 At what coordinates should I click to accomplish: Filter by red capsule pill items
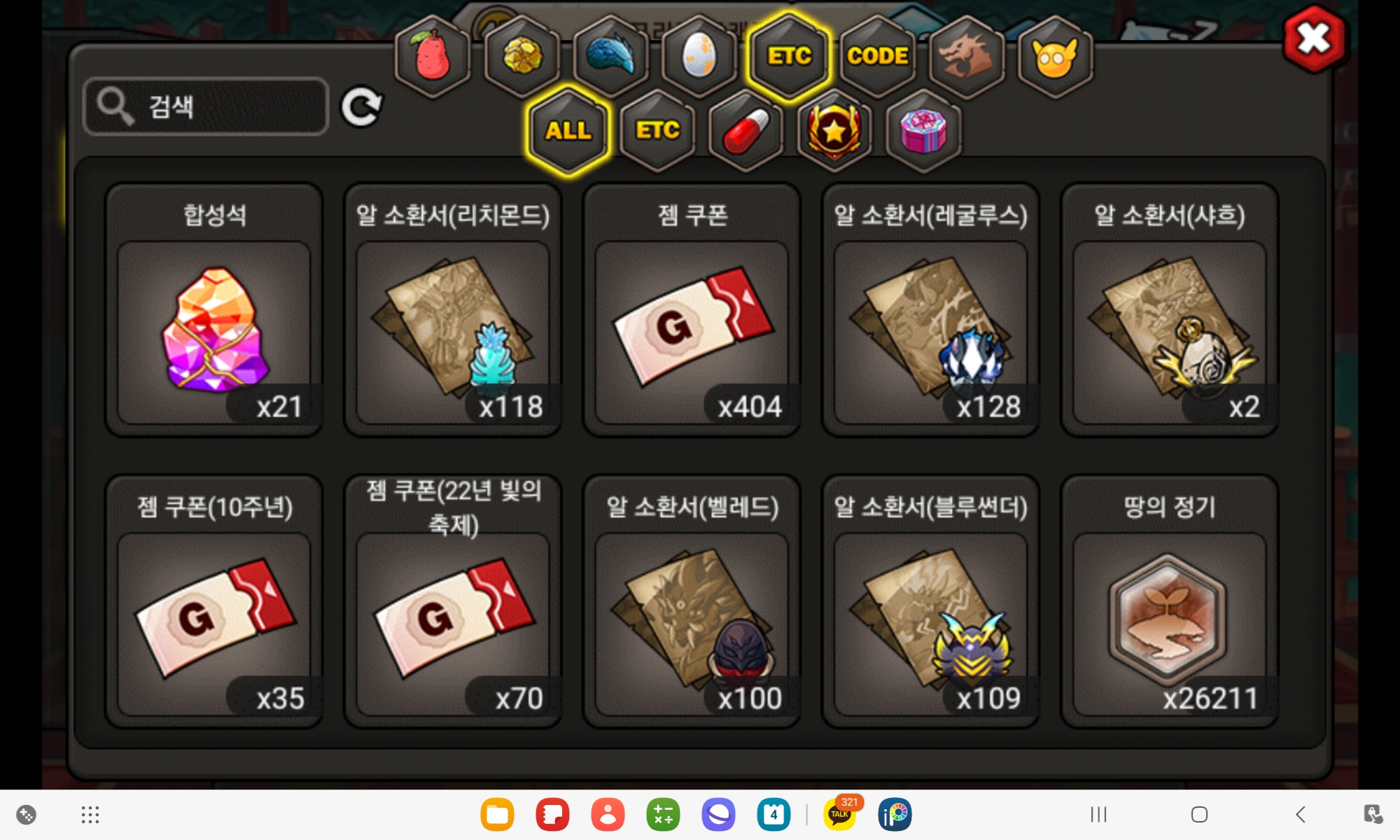[x=746, y=131]
